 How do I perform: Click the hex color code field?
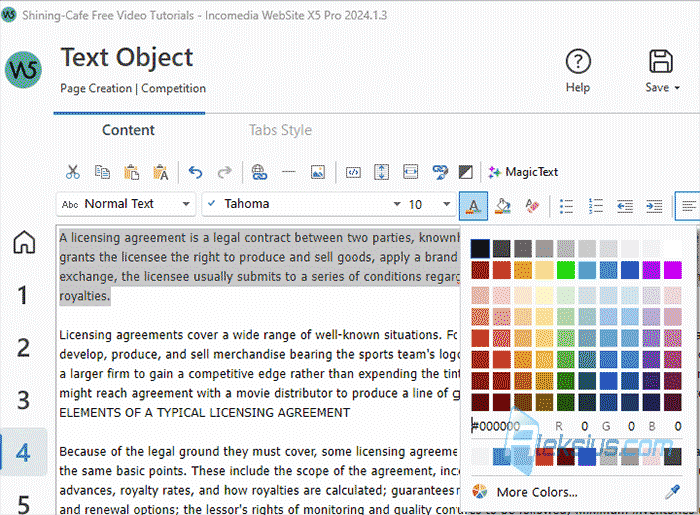pos(496,426)
